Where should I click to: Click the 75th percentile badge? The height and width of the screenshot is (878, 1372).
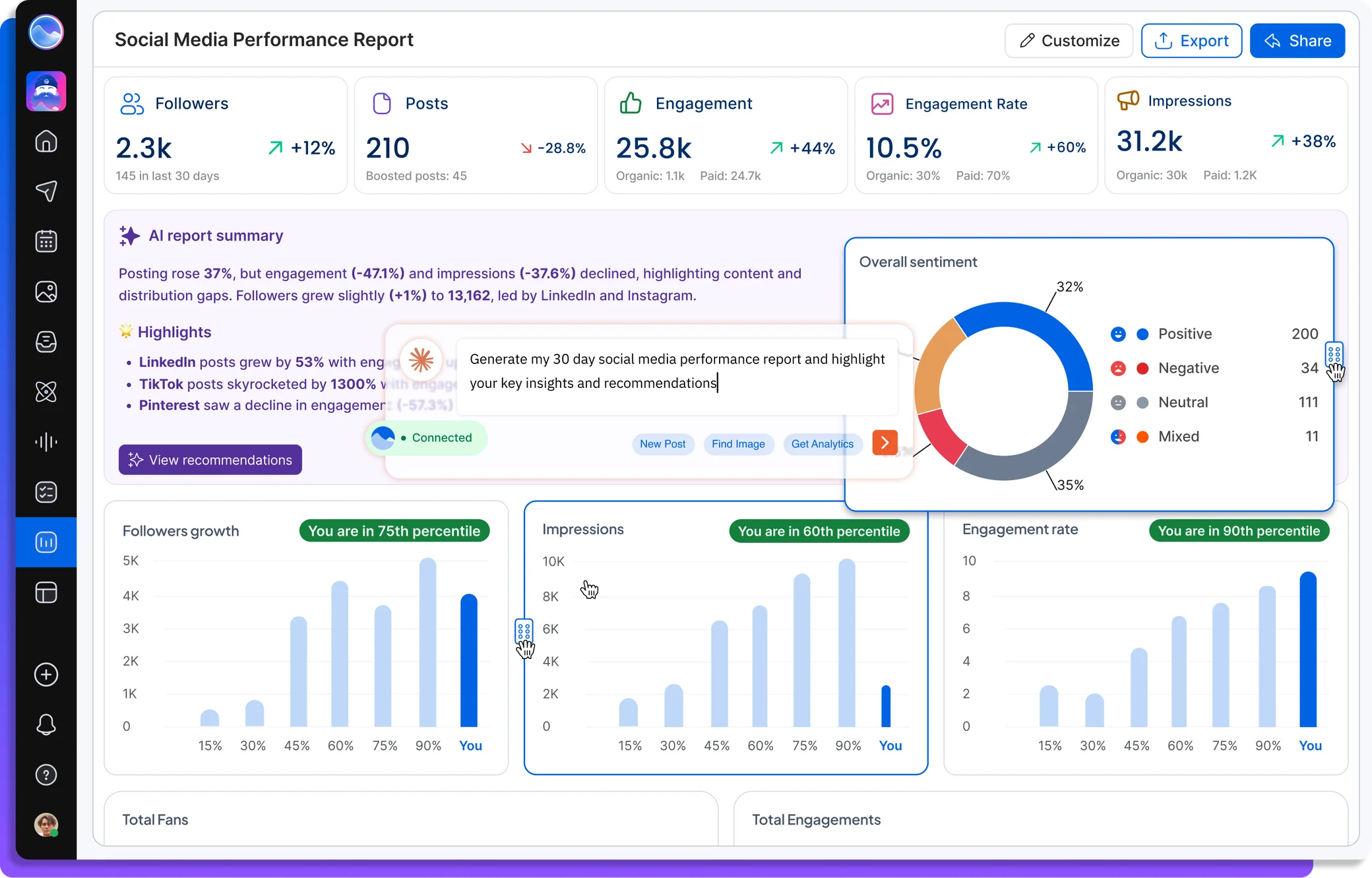point(394,531)
